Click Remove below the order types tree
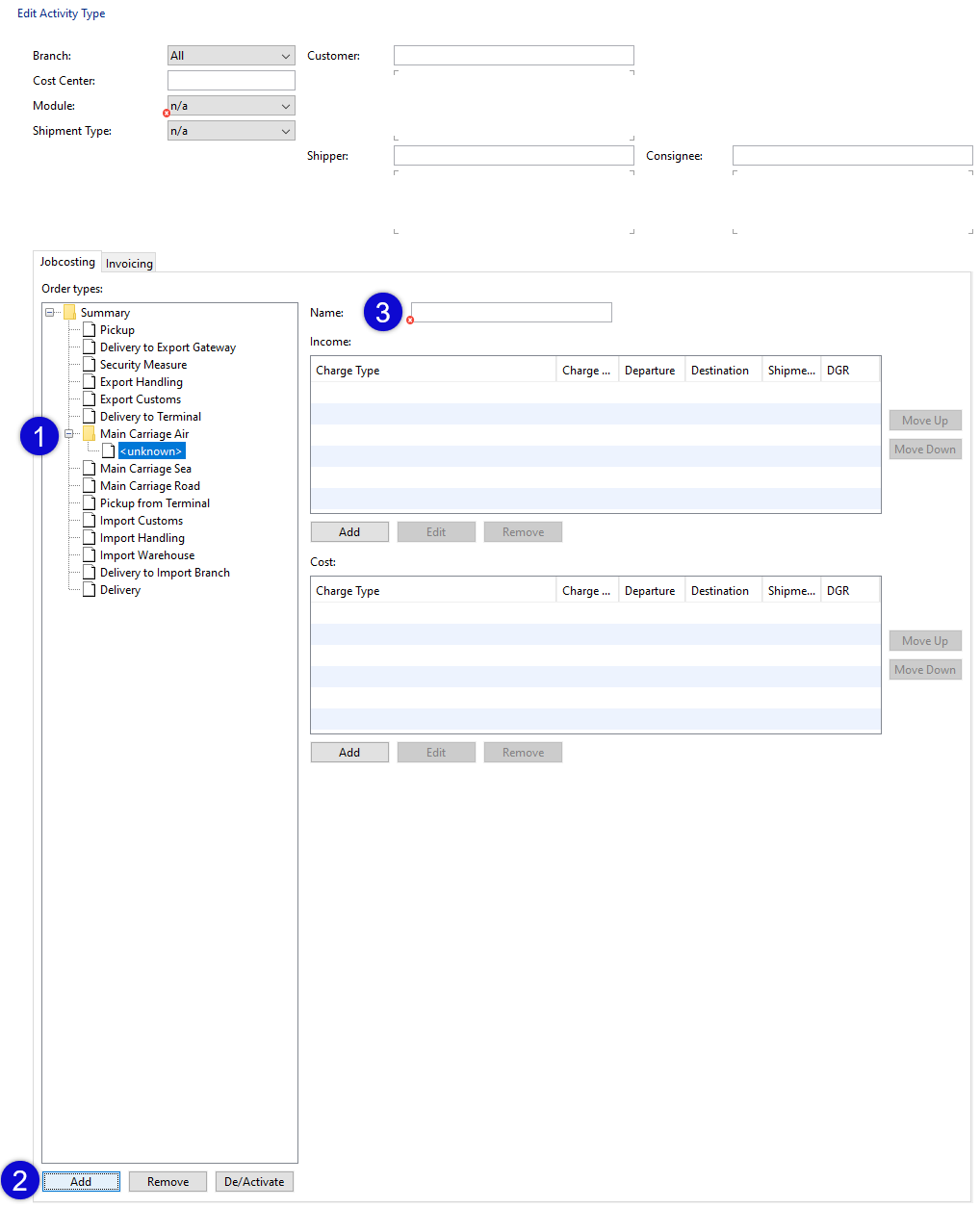The height and width of the screenshot is (1208, 980). click(168, 1181)
